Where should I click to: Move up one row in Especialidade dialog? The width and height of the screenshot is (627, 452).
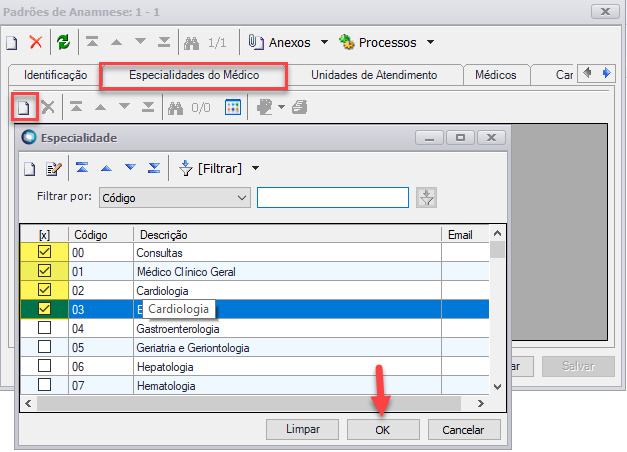coord(106,168)
